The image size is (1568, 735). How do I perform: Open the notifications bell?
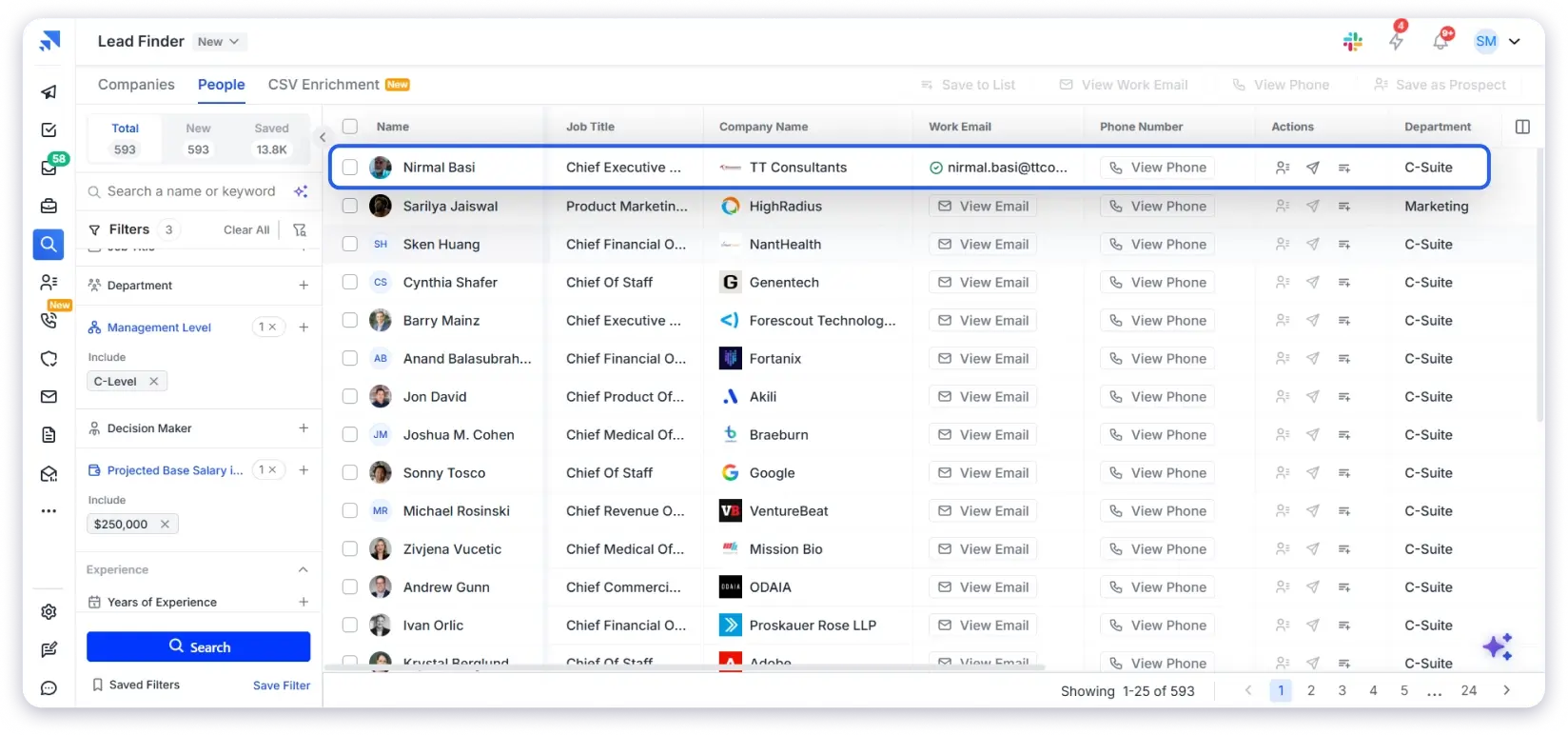click(x=1441, y=41)
